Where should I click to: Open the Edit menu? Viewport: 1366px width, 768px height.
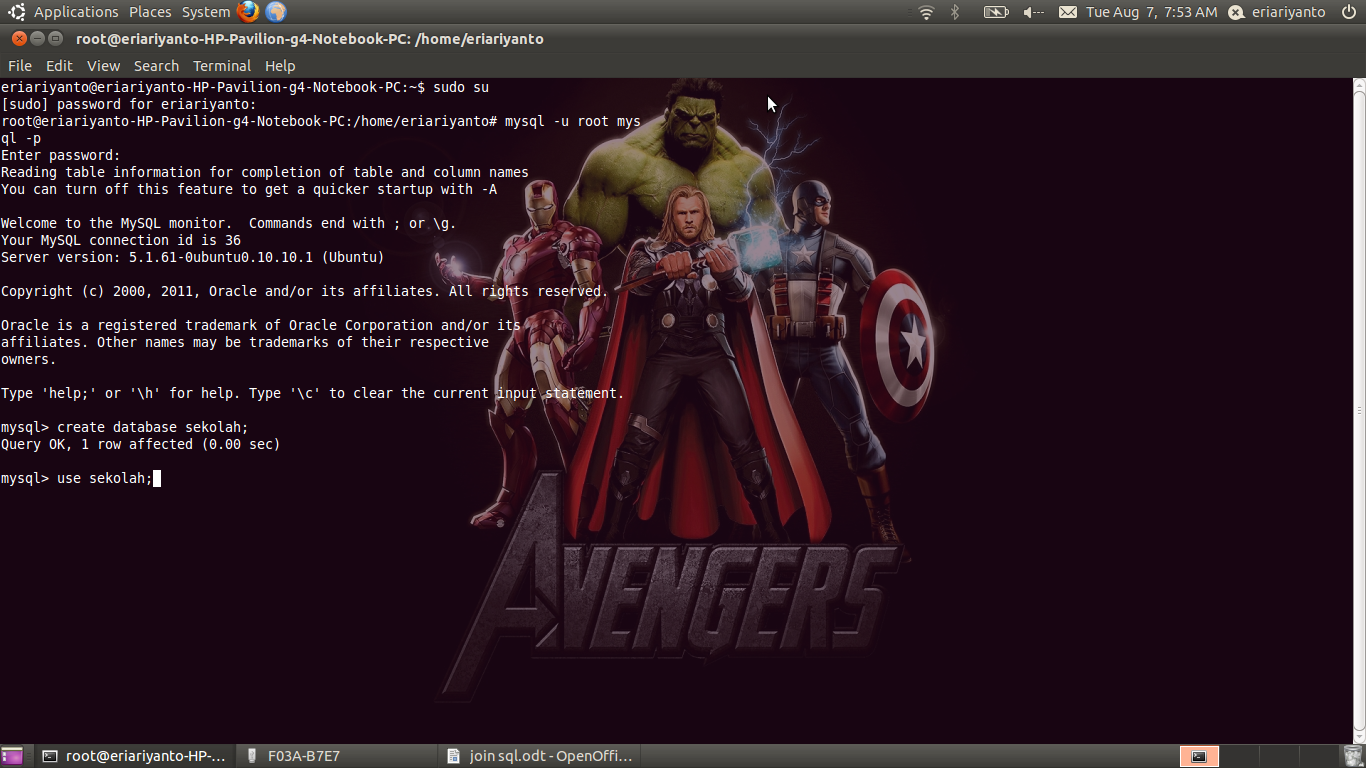click(59, 66)
